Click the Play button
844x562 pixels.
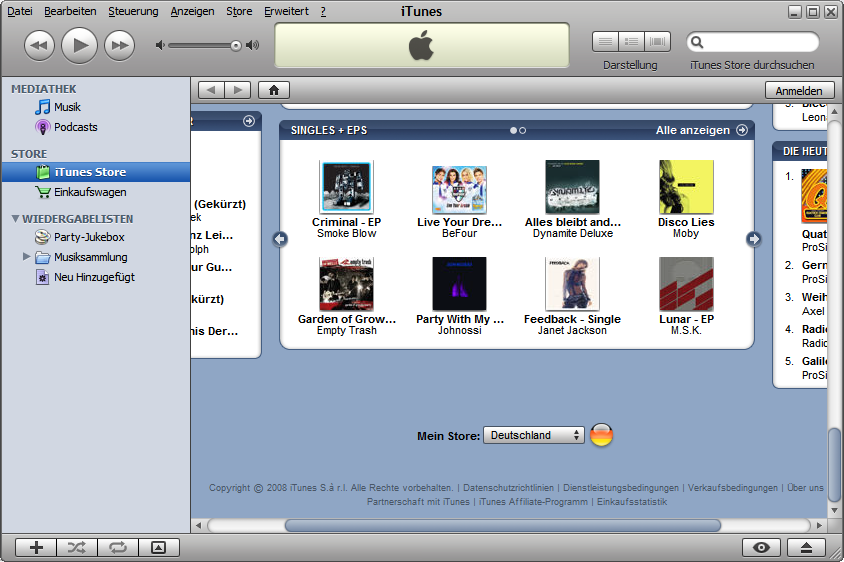point(79,45)
